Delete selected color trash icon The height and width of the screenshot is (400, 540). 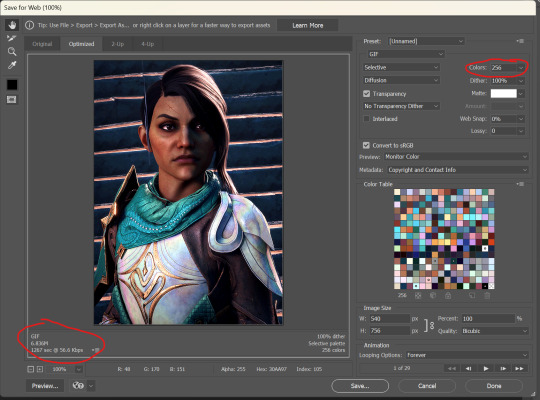point(487,296)
